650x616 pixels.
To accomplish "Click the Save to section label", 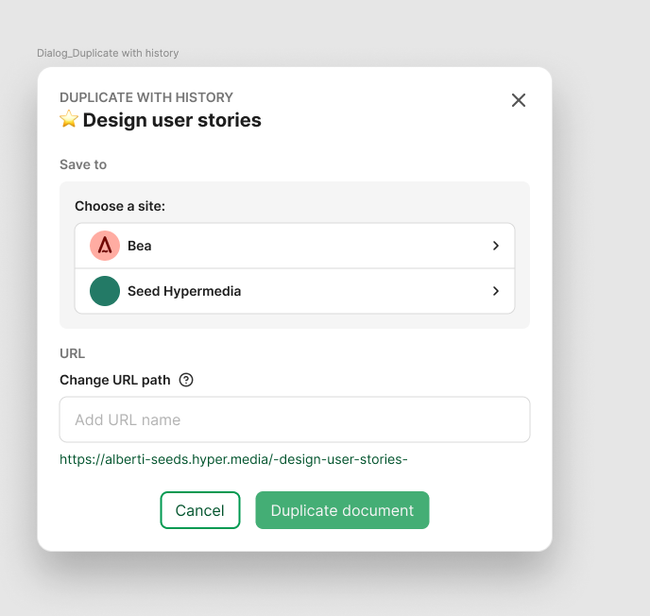I will tap(83, 164).
